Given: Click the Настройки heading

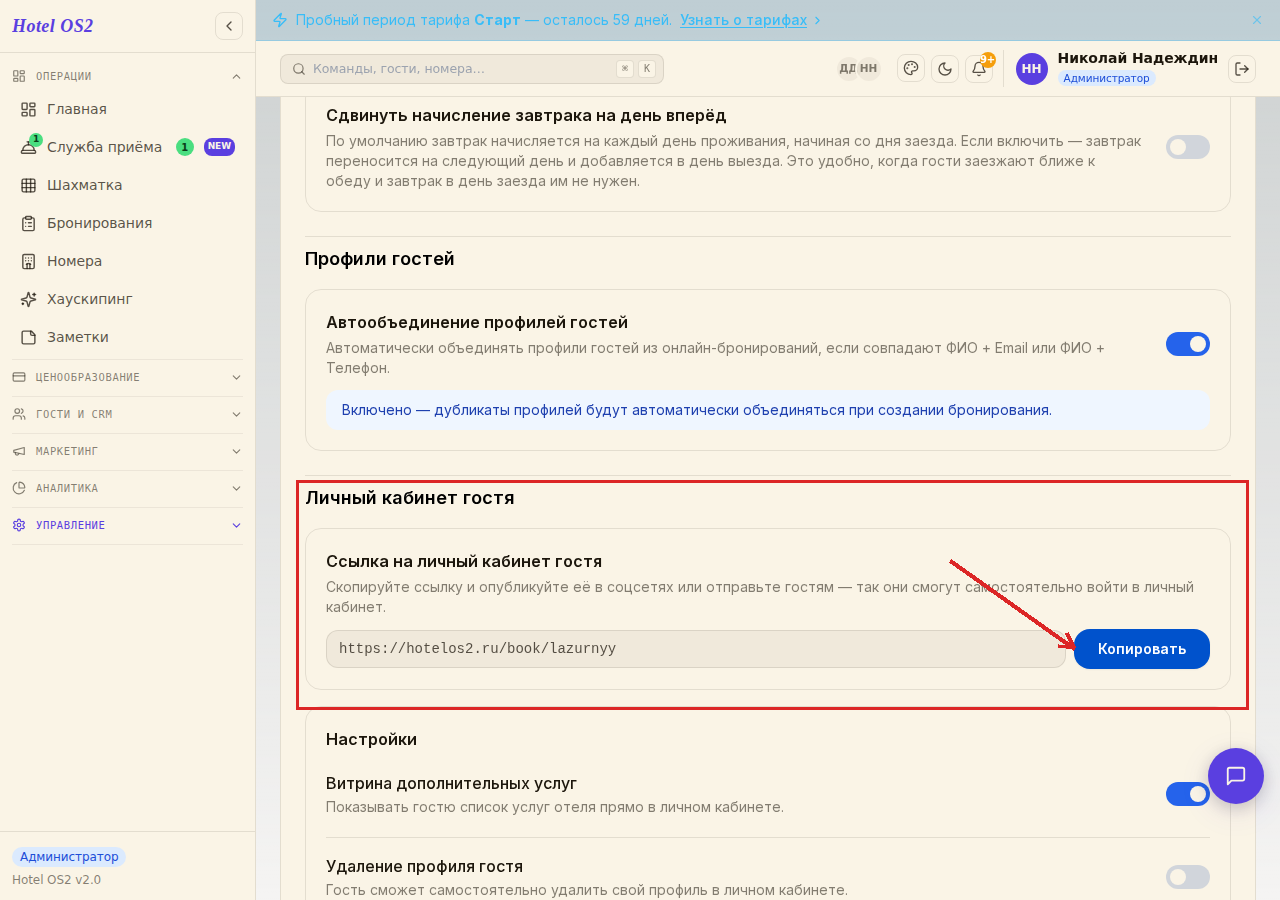Looking at the screenshot, I should click(371, 739).
